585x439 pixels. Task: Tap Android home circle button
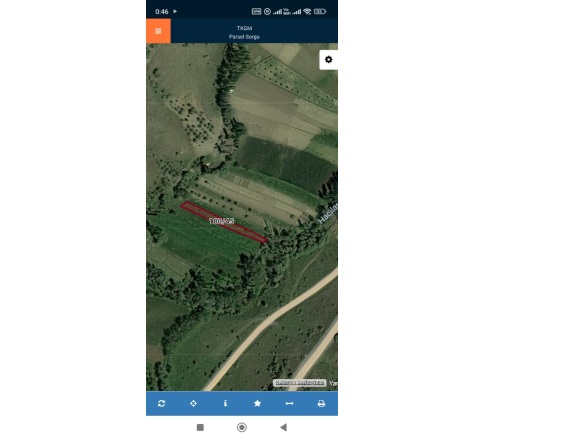[x=242, y=427]
